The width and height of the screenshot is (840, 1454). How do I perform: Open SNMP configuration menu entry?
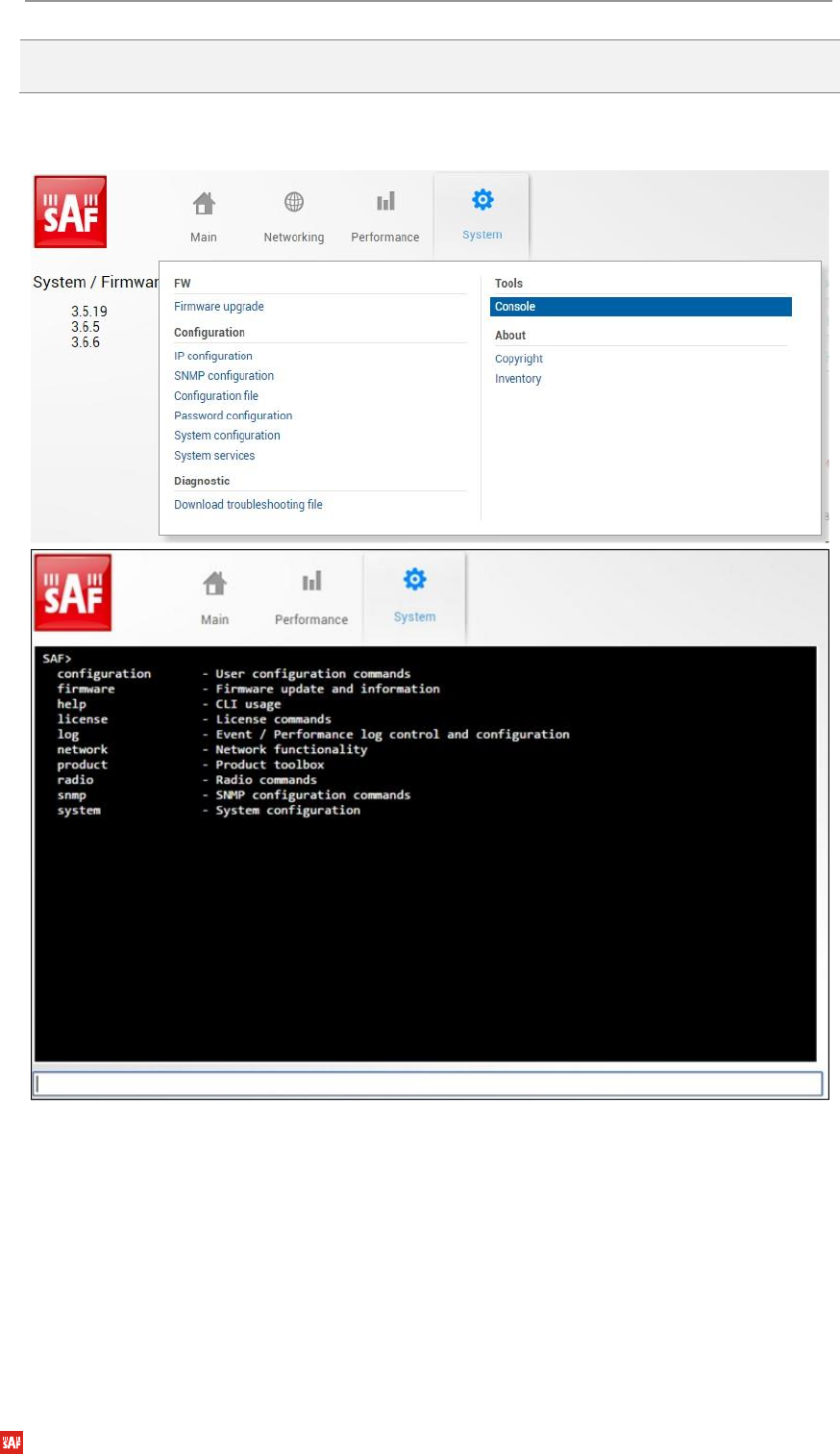pos(224,376)
